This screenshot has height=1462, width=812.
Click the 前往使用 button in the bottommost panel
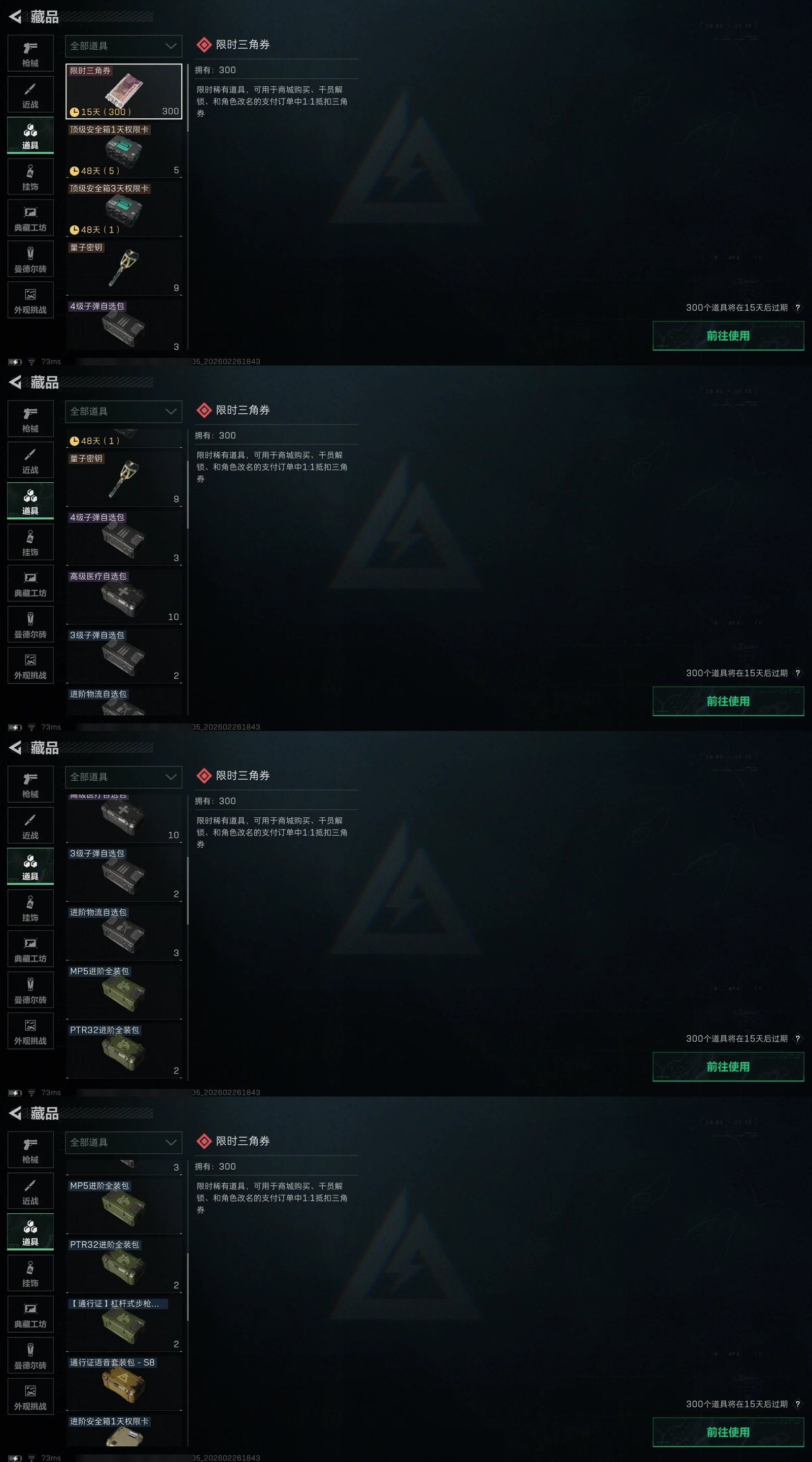click(x=728, y=1433)
